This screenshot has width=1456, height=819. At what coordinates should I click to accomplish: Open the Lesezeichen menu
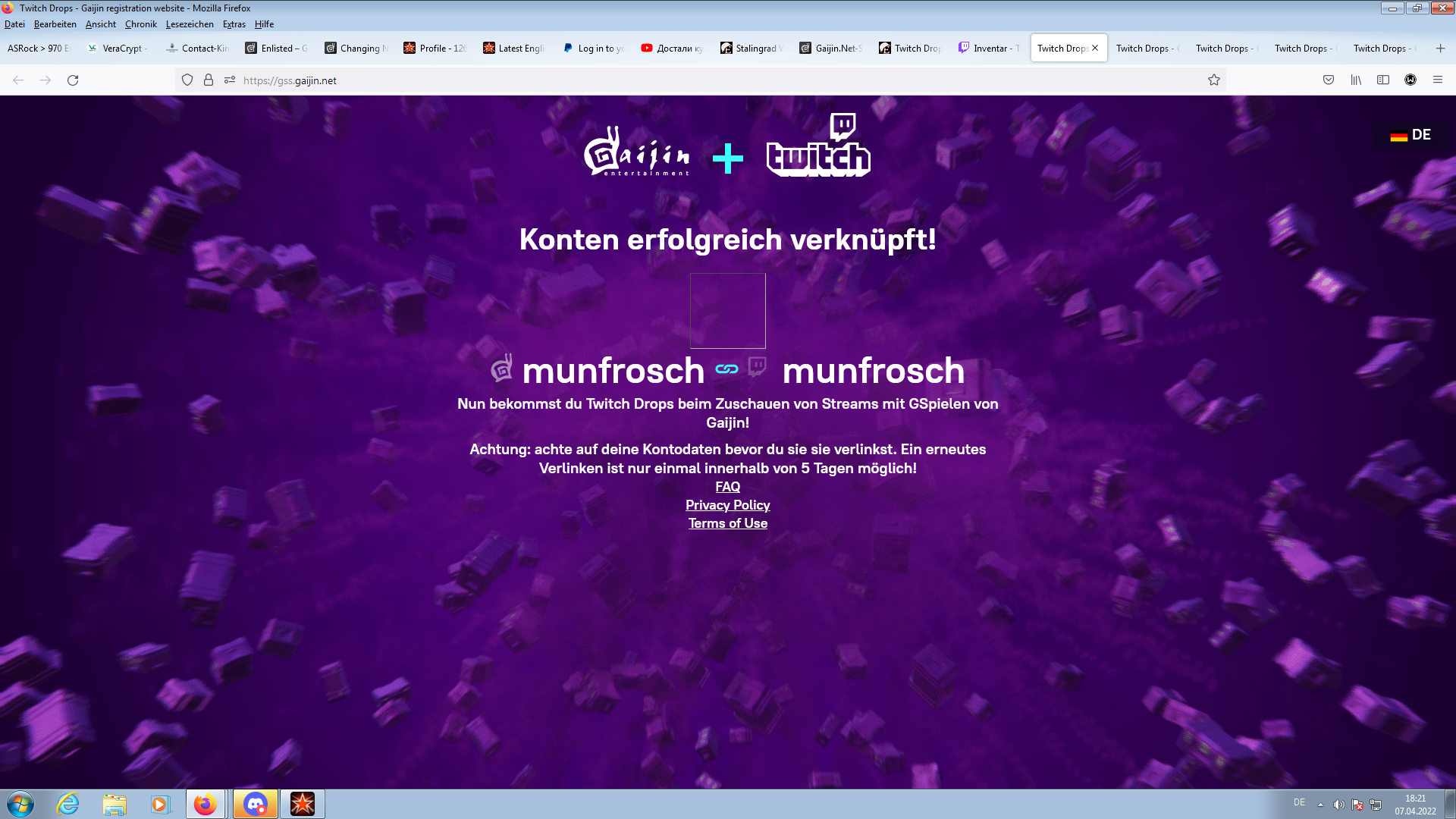pos(190,24)
